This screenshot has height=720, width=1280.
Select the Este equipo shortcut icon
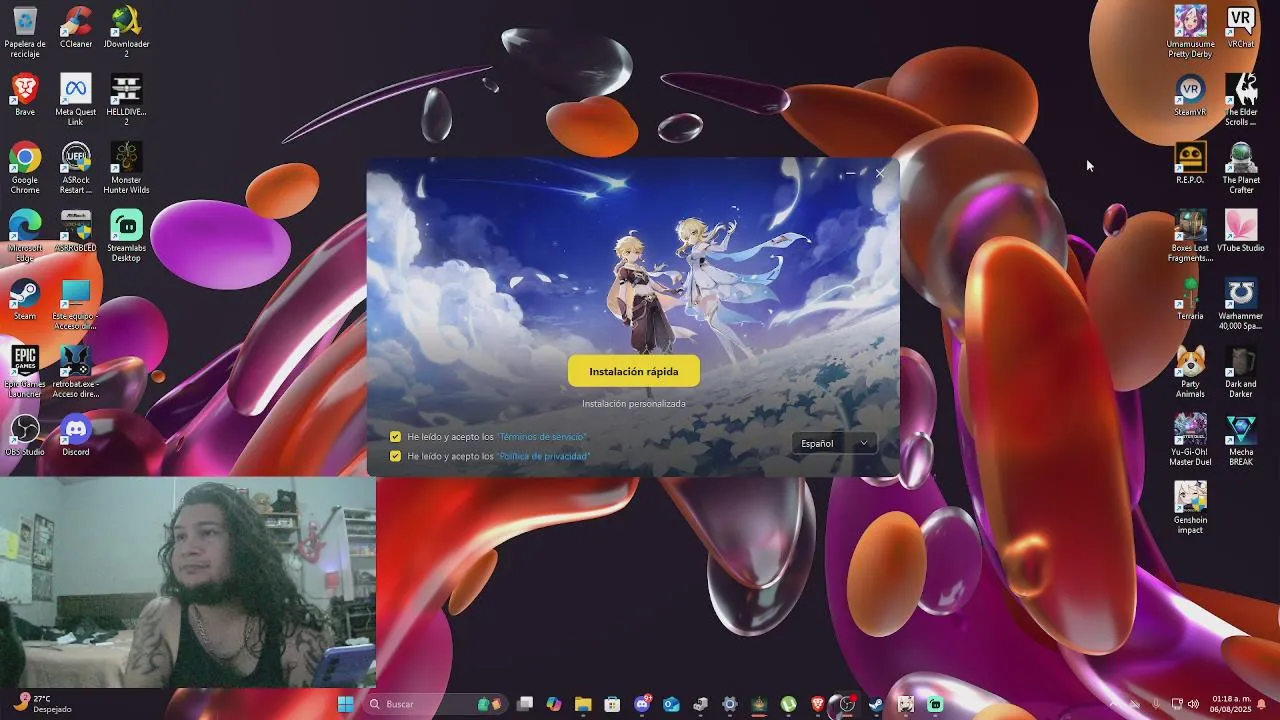click(x=76, y=304)
